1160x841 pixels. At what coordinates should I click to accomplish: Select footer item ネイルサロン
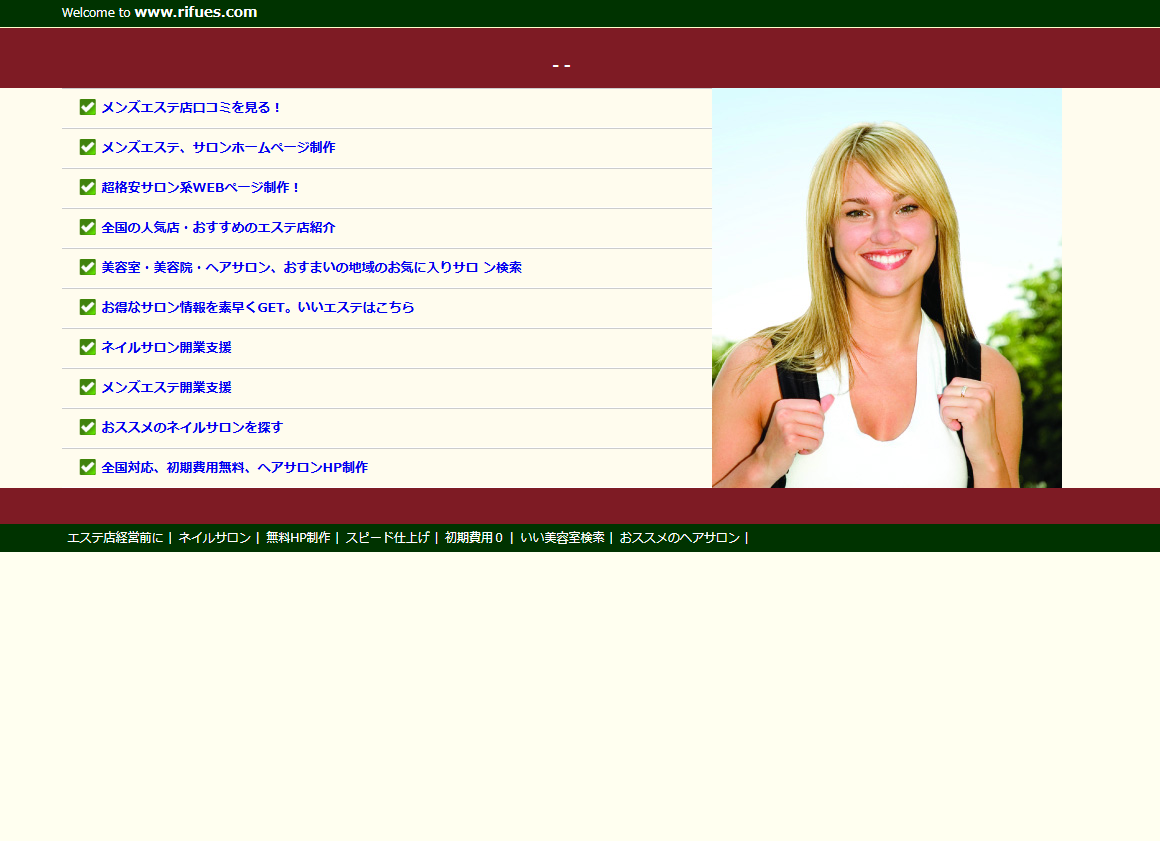click(x=215, y=538)
